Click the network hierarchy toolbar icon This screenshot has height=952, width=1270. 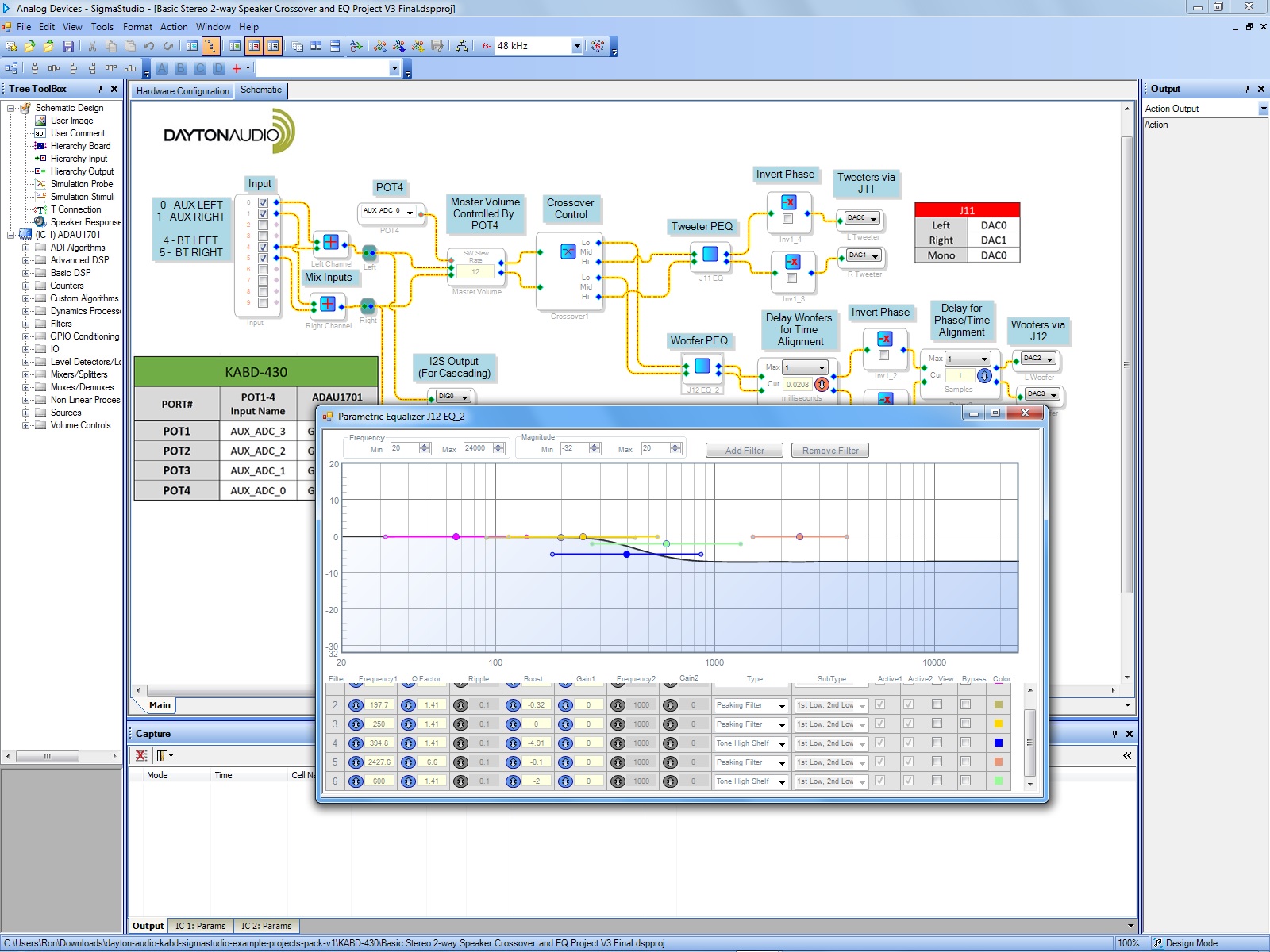pyautogui.click(x=461, y=47)
